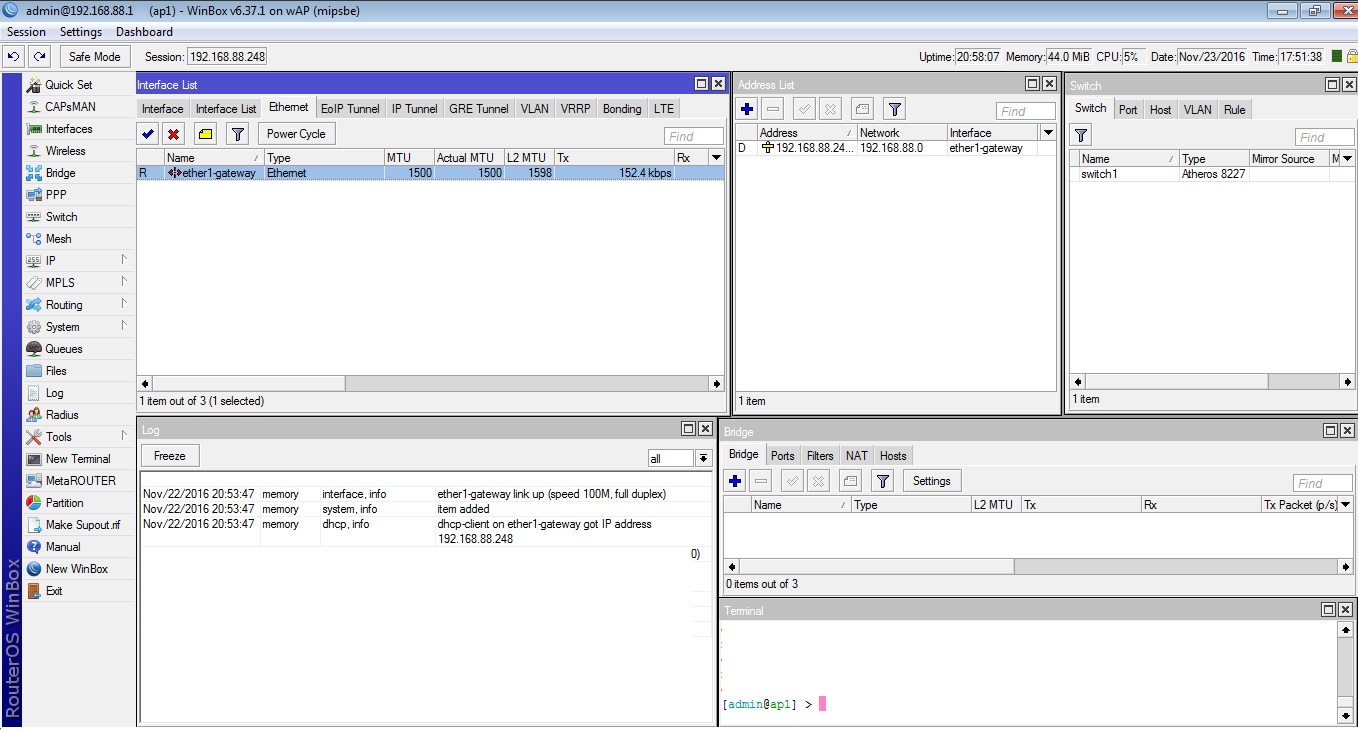Toggle Safe Mode button
The image size is (1358, 730).
click(x=95, y=57)
